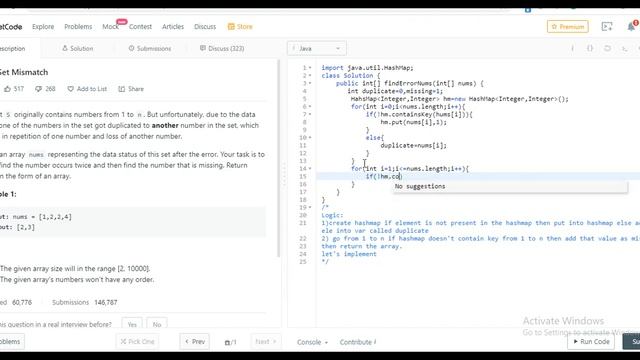Open the Articles menu item
Screen dimensions: 640x360
[173, 27]
